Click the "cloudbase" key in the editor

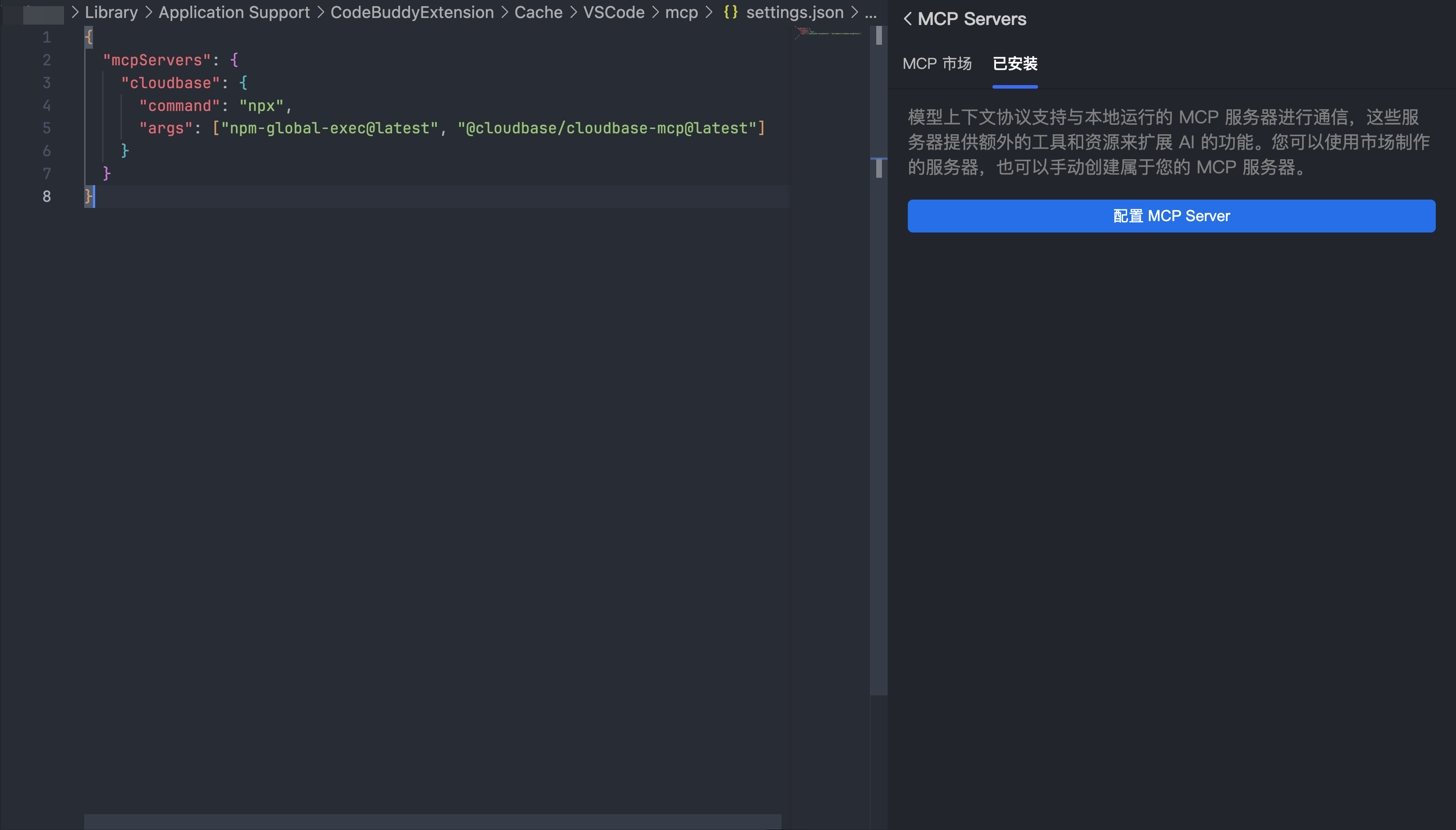171,82
